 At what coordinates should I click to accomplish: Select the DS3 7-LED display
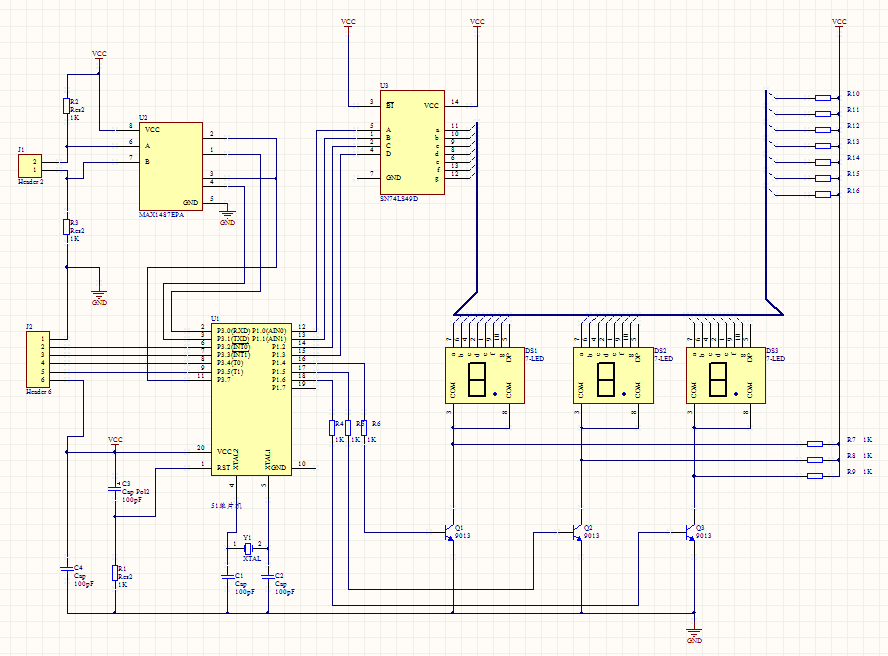(725, 375)
